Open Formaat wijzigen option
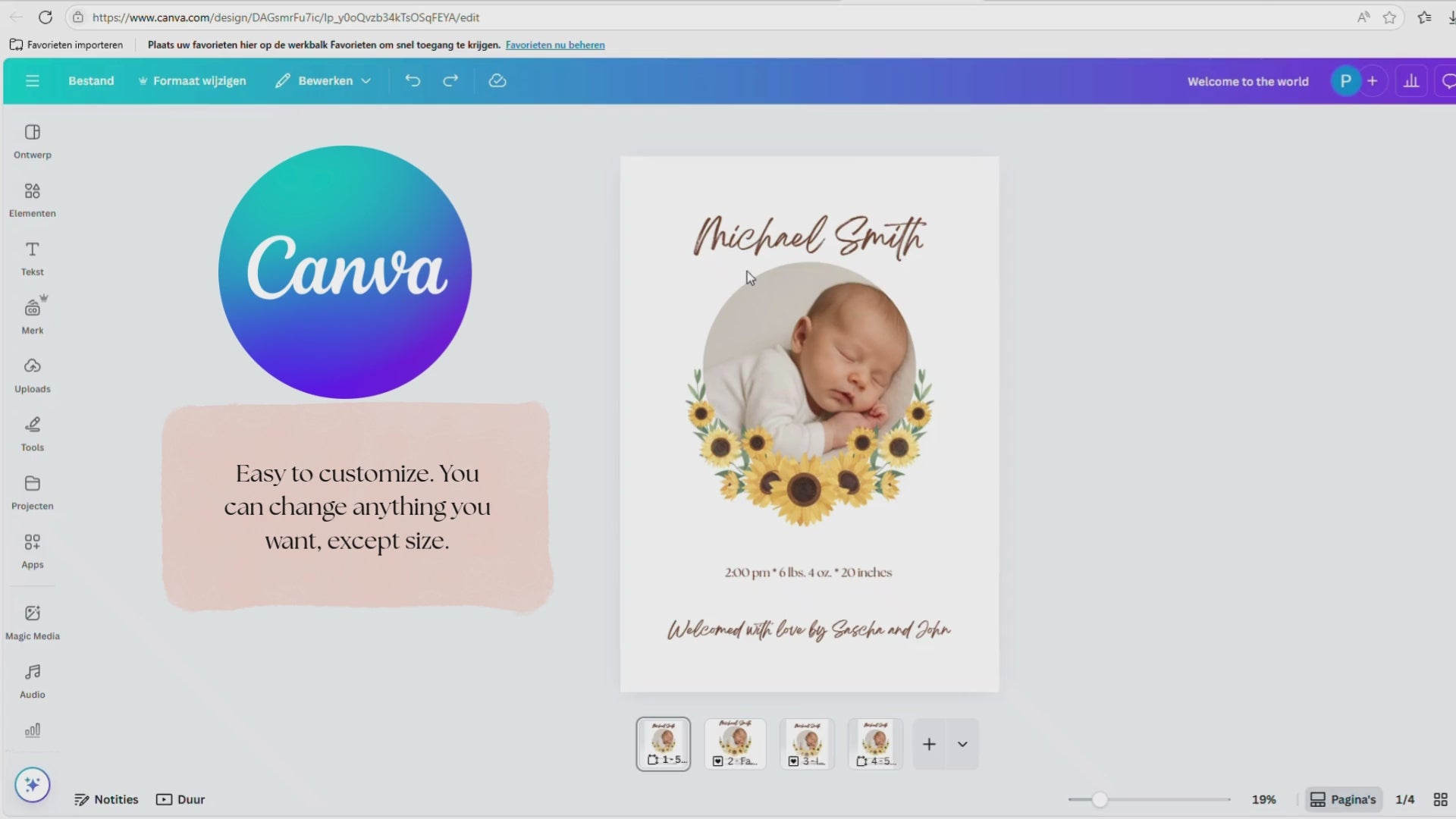 (x=192, y=80)
